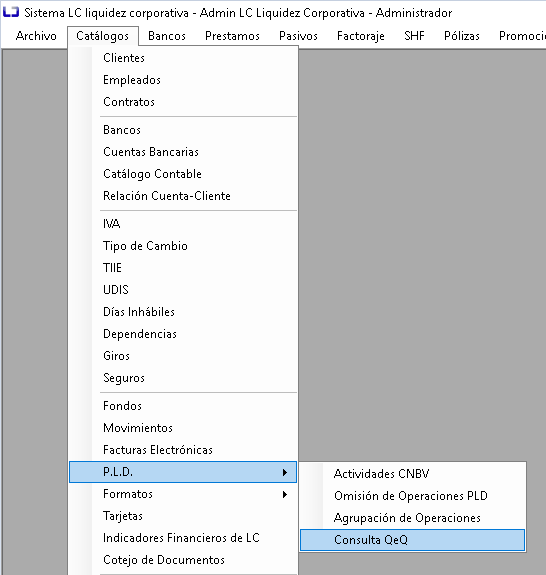
Task: Open the Prestamos menu
Action: tap(232, 36)
